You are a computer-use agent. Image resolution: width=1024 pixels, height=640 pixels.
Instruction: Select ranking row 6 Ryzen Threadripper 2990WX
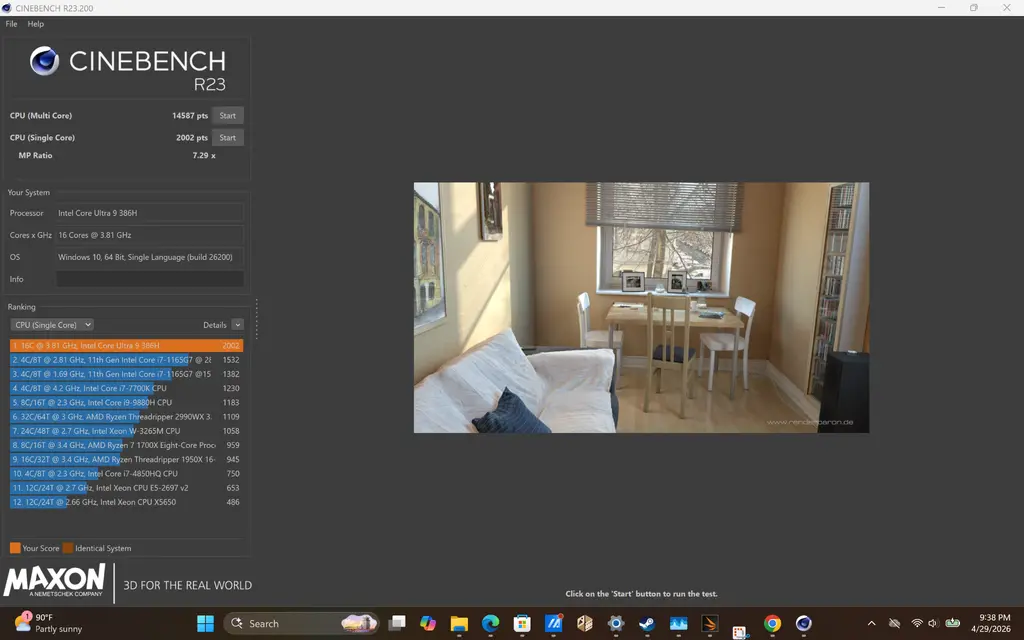(x=126, y=417)
